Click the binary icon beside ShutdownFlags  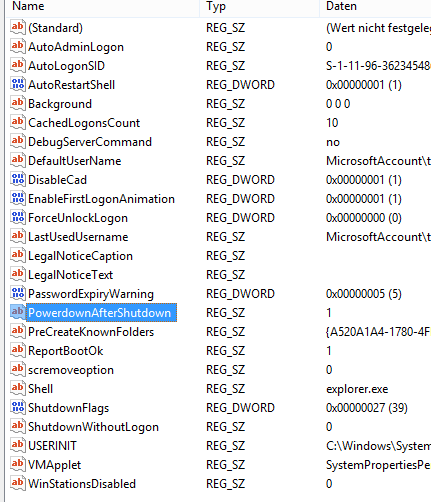(x=18, y=407)
